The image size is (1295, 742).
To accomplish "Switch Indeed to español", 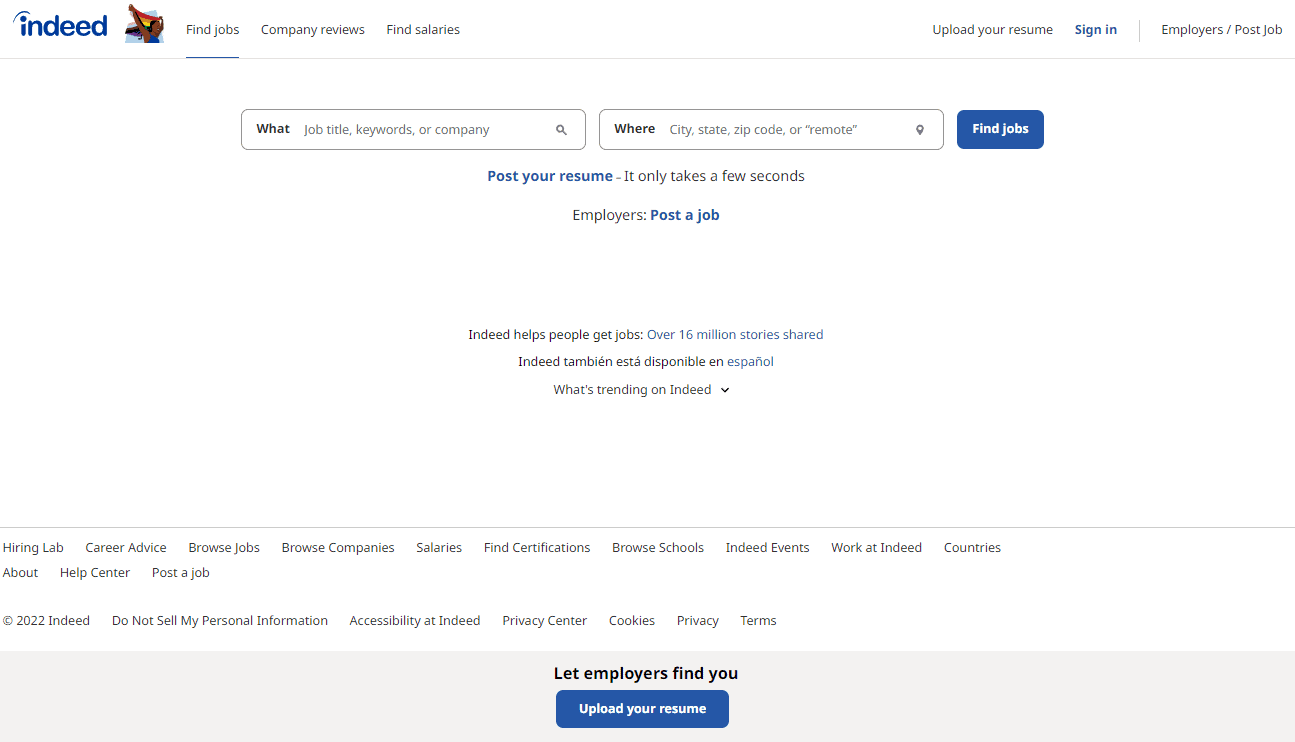I will click(750, 361).
